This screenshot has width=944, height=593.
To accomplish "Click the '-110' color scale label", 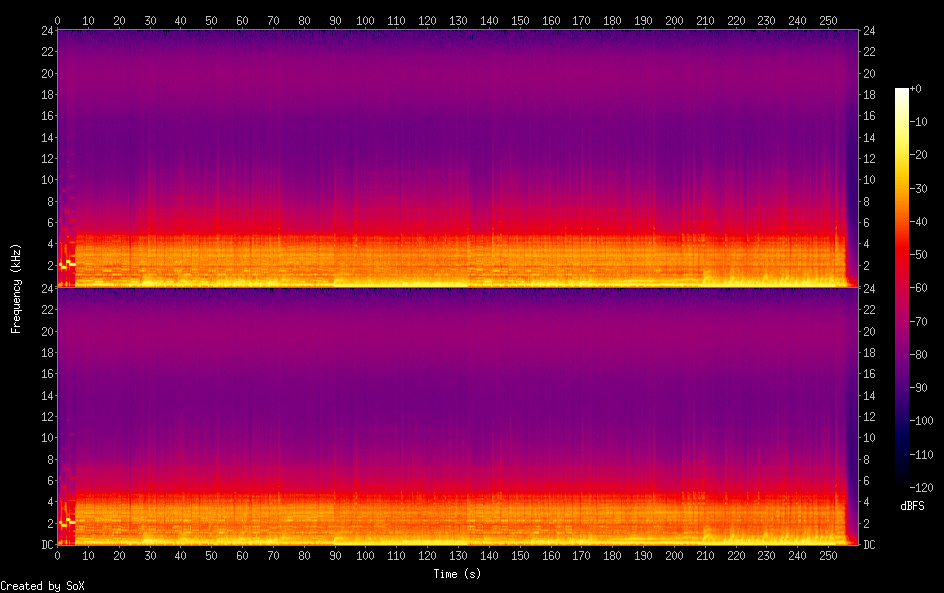I will click(922, 455).
